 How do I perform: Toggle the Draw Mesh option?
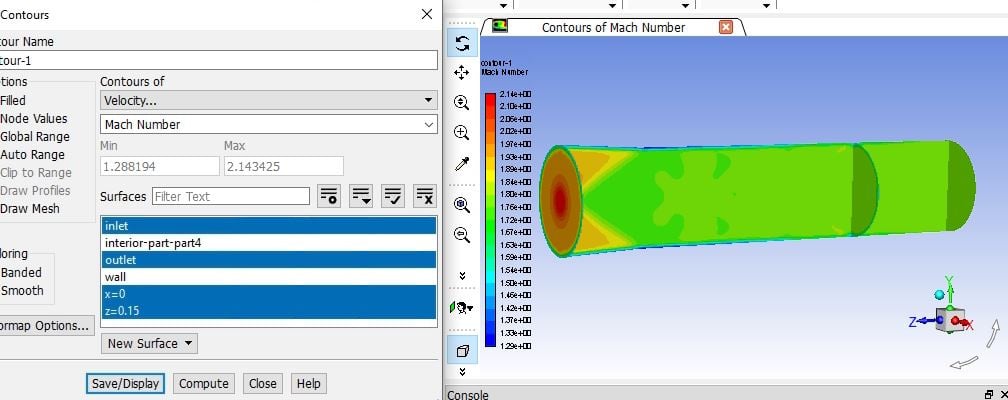point(30,208)
